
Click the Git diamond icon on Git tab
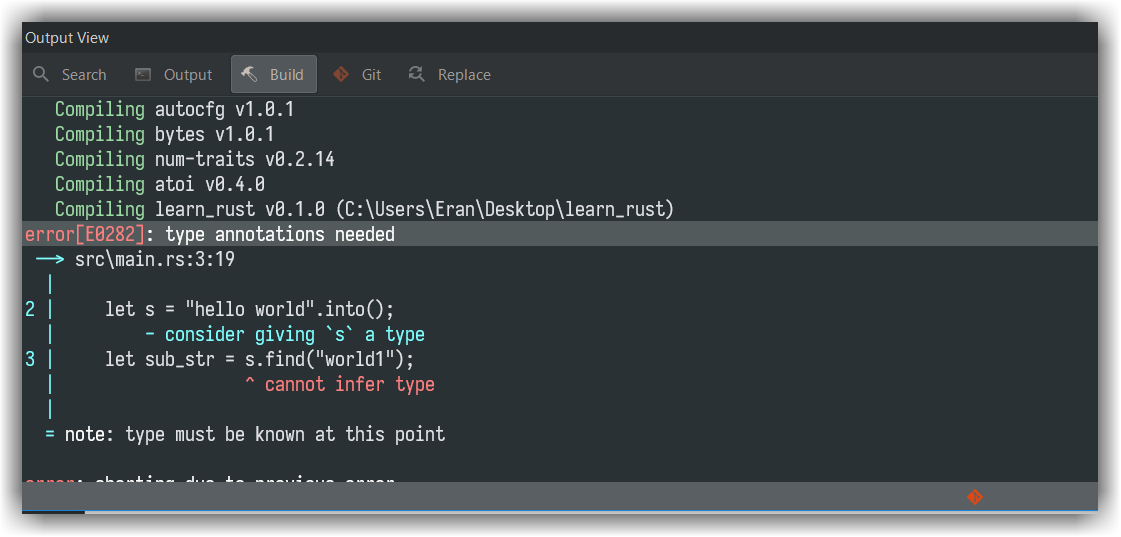[x=341, y=74]
